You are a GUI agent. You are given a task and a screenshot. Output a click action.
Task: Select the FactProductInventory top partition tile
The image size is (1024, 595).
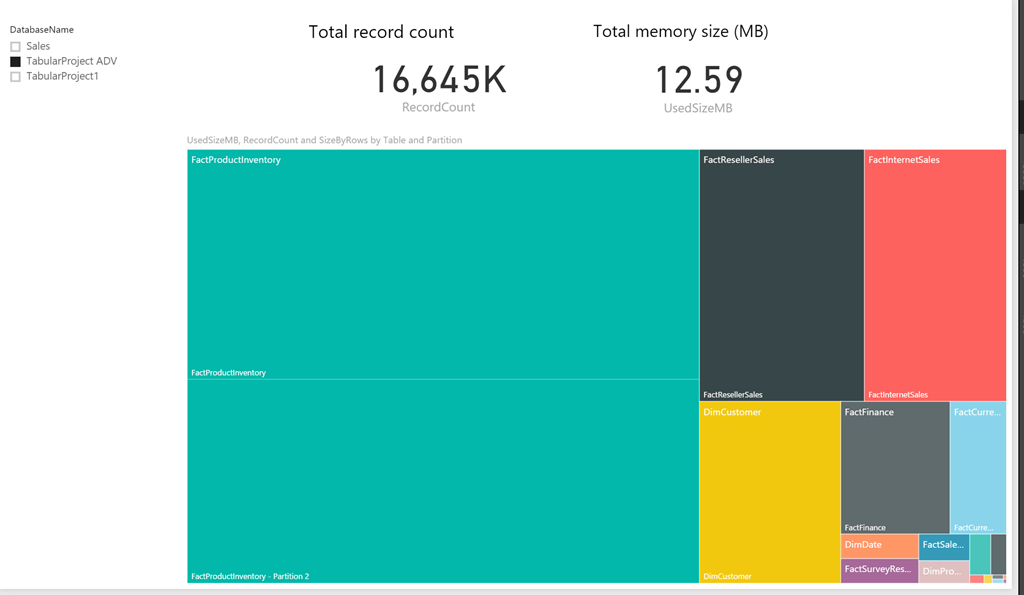(x=443, y=265)
